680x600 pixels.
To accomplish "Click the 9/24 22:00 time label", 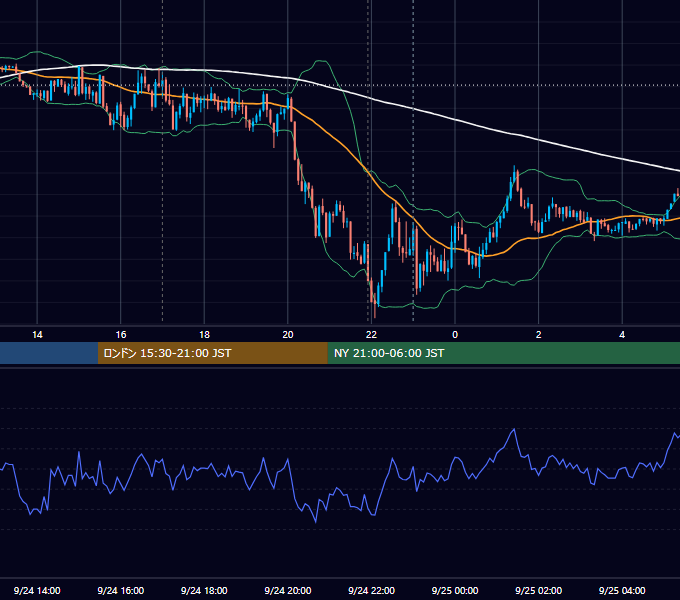I will pyautogui.click(x=371, y=590).
